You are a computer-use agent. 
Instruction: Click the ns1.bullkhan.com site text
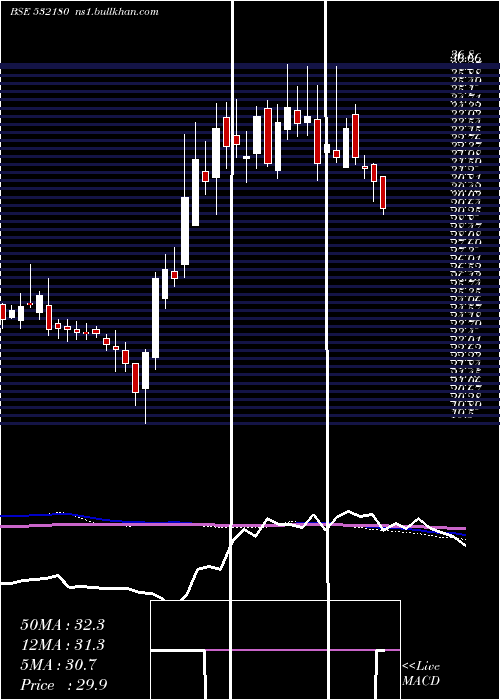point(118,12)
